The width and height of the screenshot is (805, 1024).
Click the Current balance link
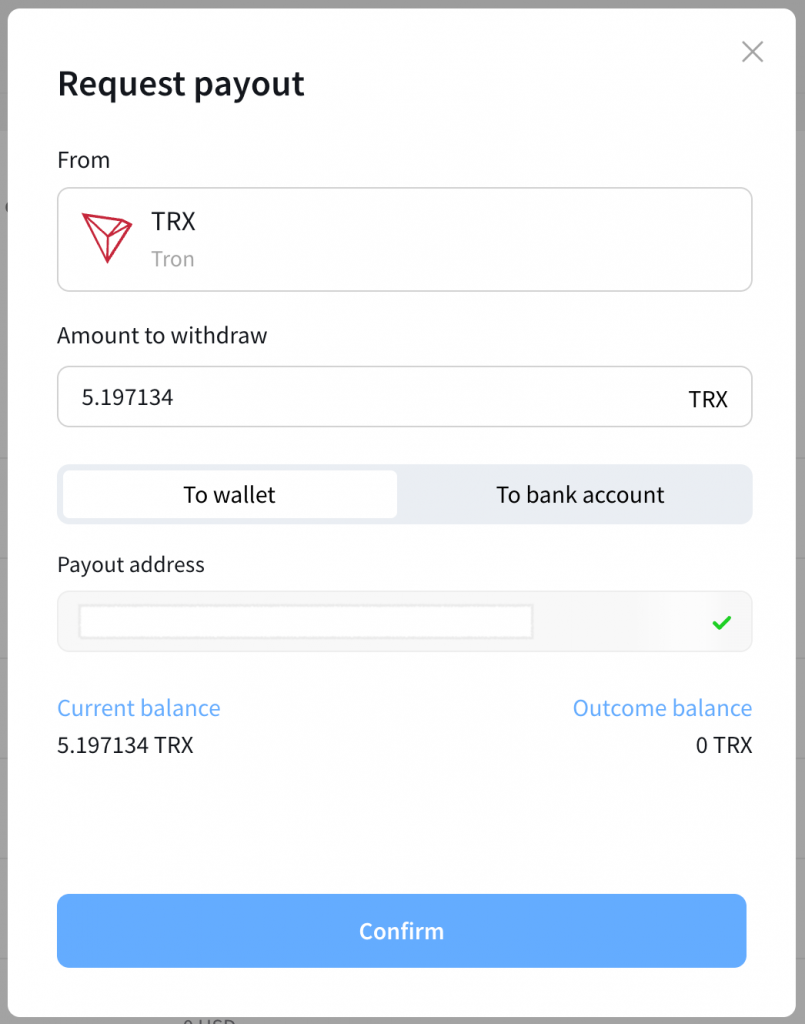tap(139, 708)
